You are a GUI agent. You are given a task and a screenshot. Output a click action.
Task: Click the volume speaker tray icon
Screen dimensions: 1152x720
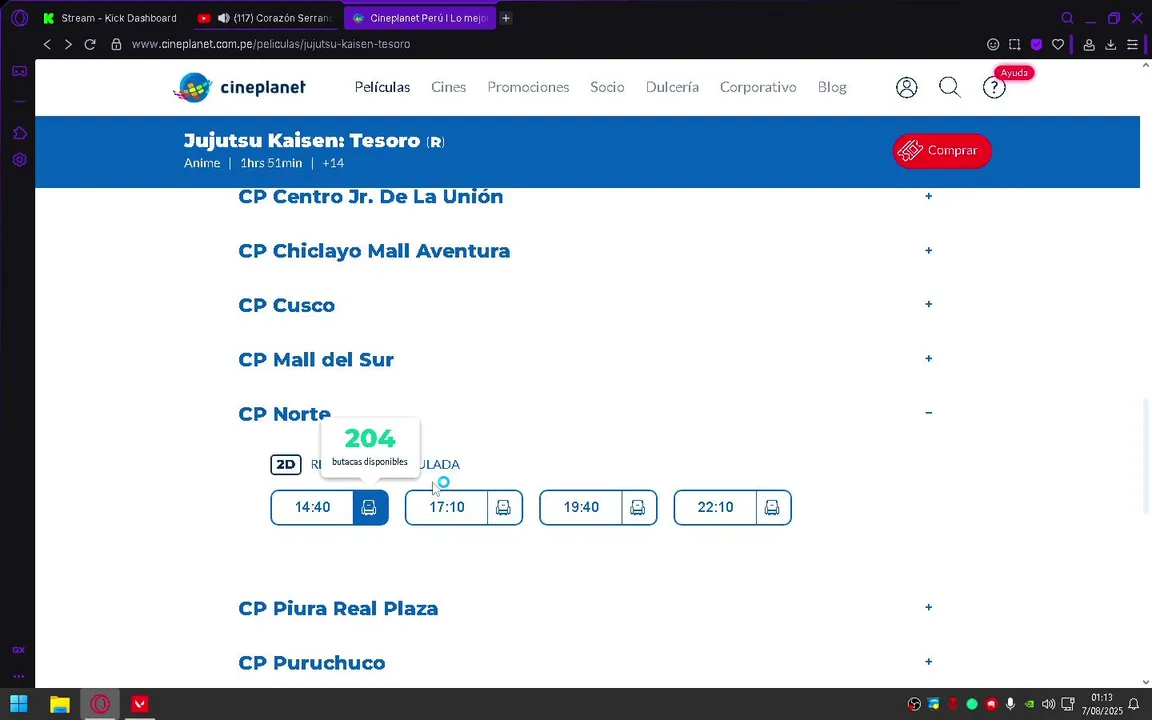coord(1048,704)
